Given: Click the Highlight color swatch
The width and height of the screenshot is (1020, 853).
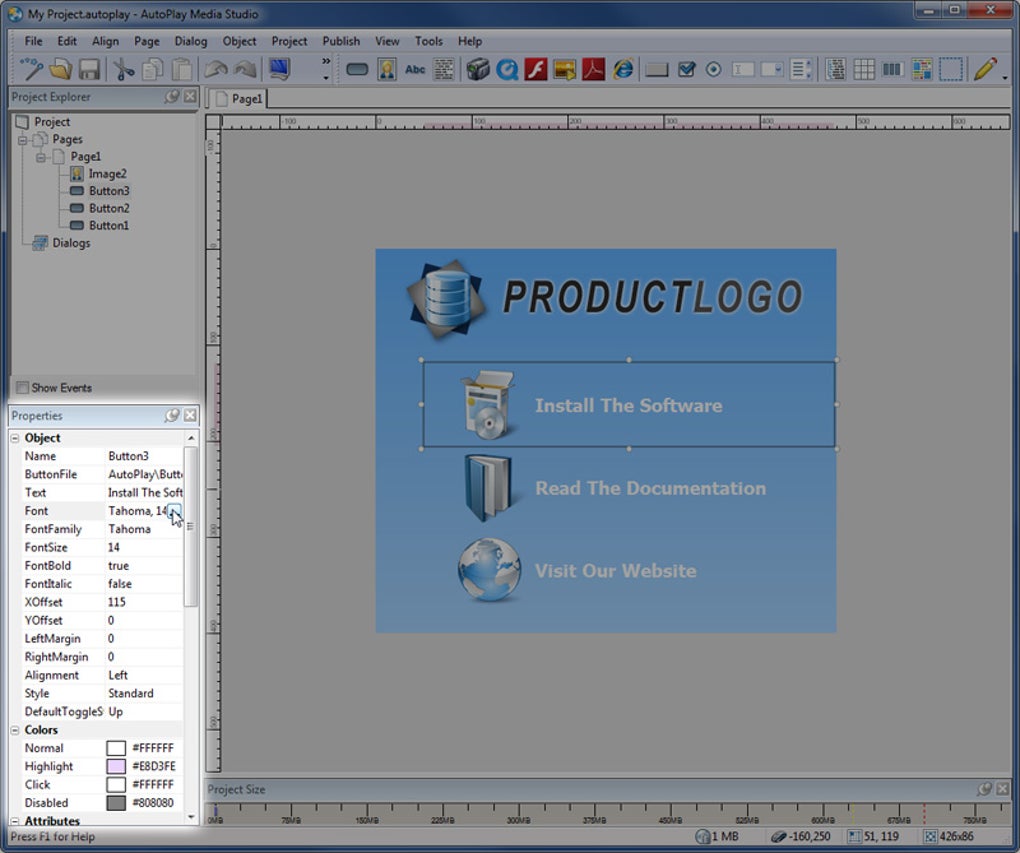Looking at the screenshot, I should click(x=116, y=766).
